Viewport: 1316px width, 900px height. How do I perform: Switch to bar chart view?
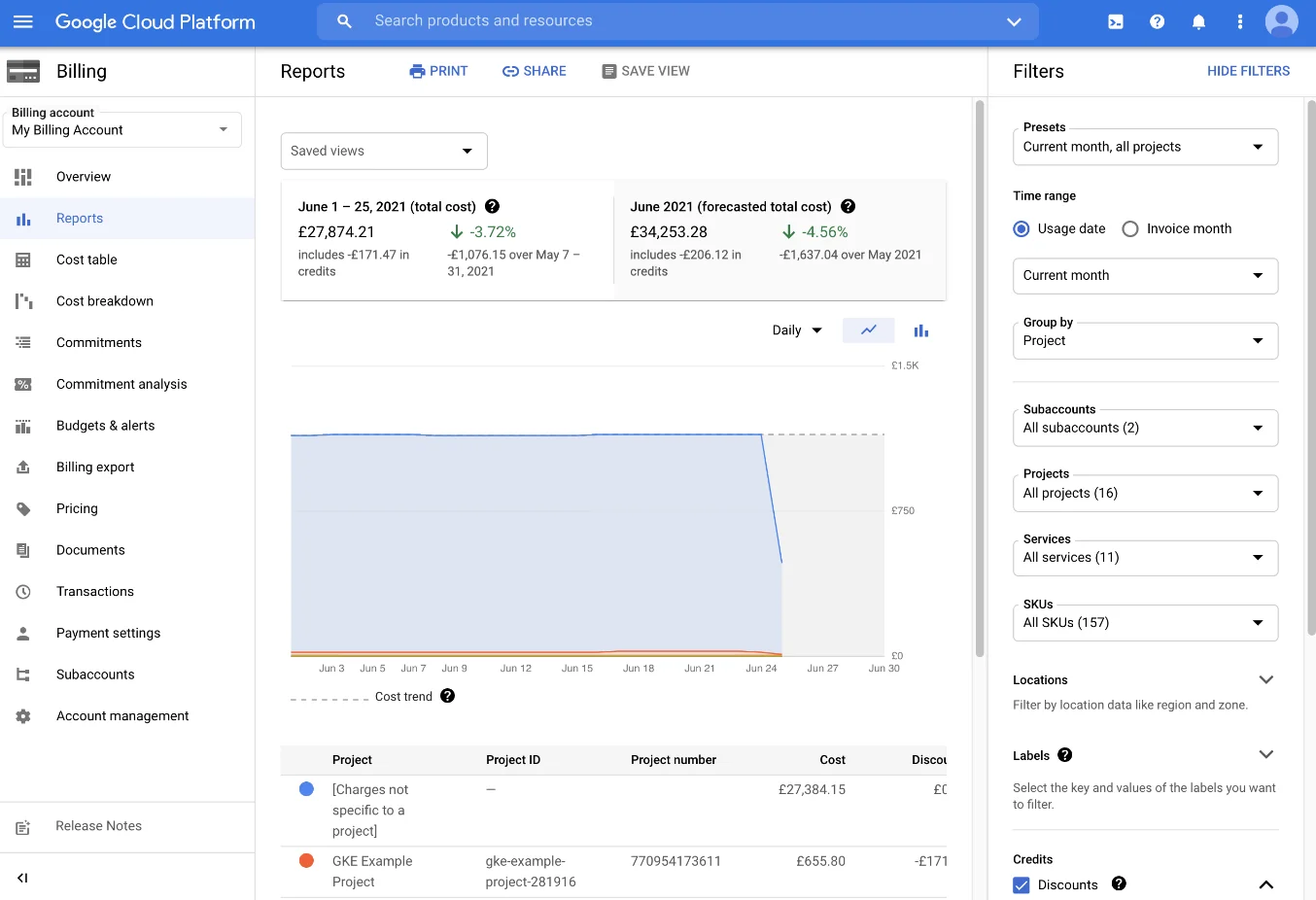920,330
